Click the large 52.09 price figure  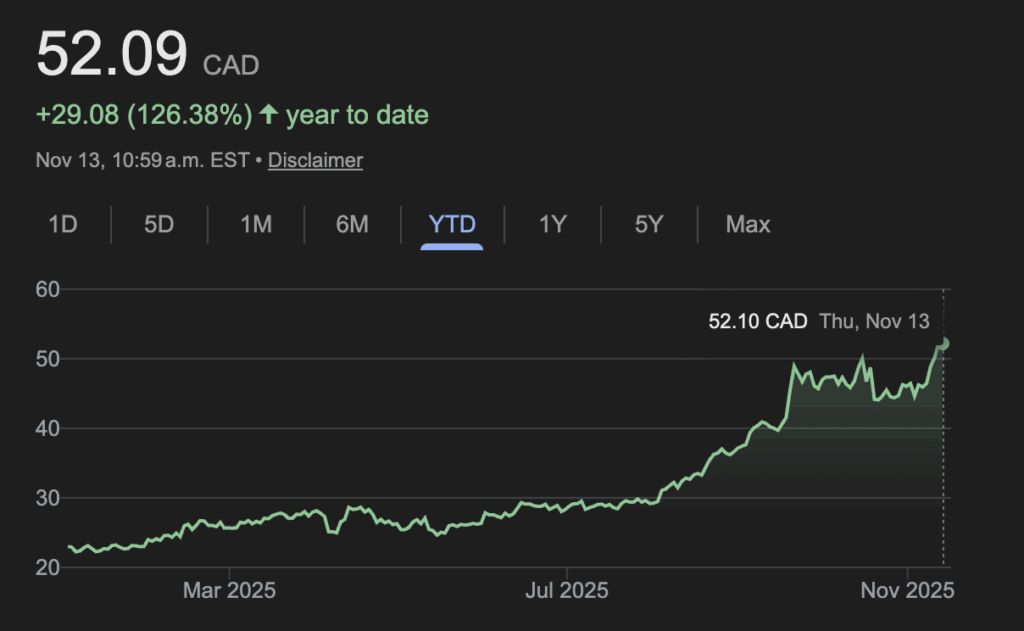pos(111,55)
